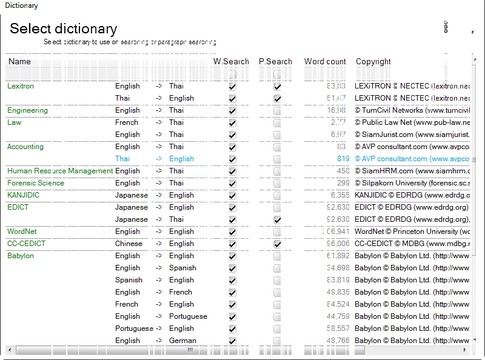Enable P.Search for Human Resource Management
Image resolution: width=485 pixels, height=360 pixels.
coord(277,171)
